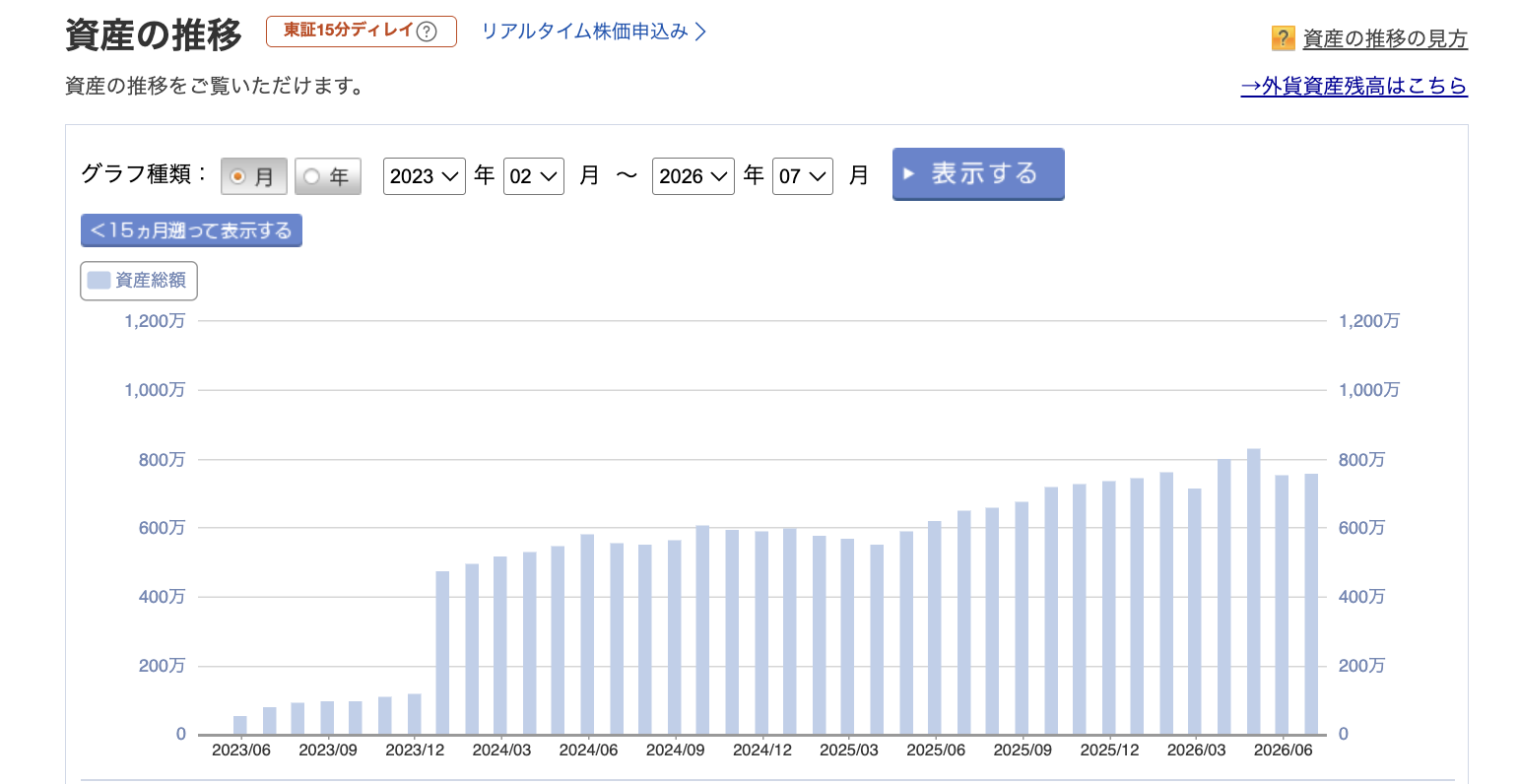1519x784 pixels.
Task: Open the start month 02 dropdown
Action: [x=533, y=176]
